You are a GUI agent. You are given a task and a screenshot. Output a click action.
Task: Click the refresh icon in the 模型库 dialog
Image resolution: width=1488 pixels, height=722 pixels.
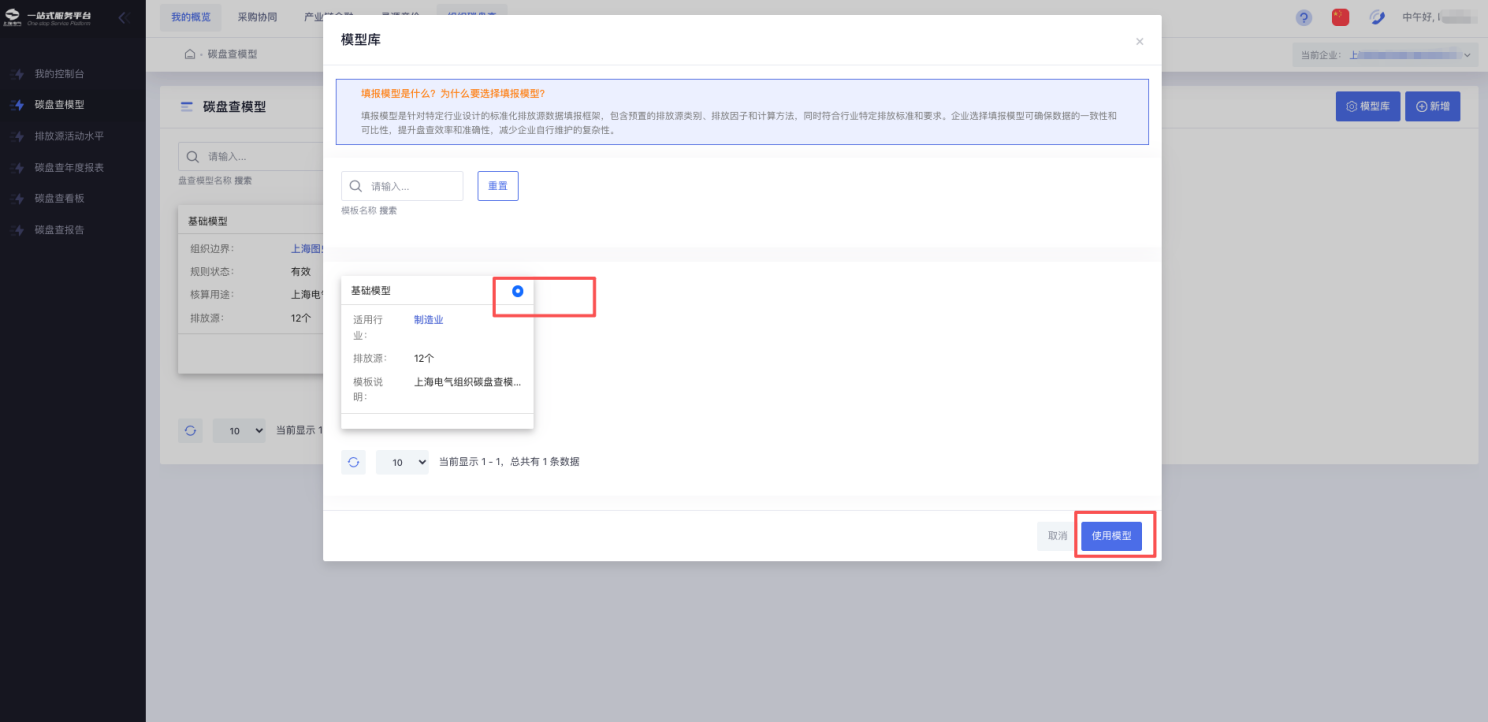tap(353, 462)
